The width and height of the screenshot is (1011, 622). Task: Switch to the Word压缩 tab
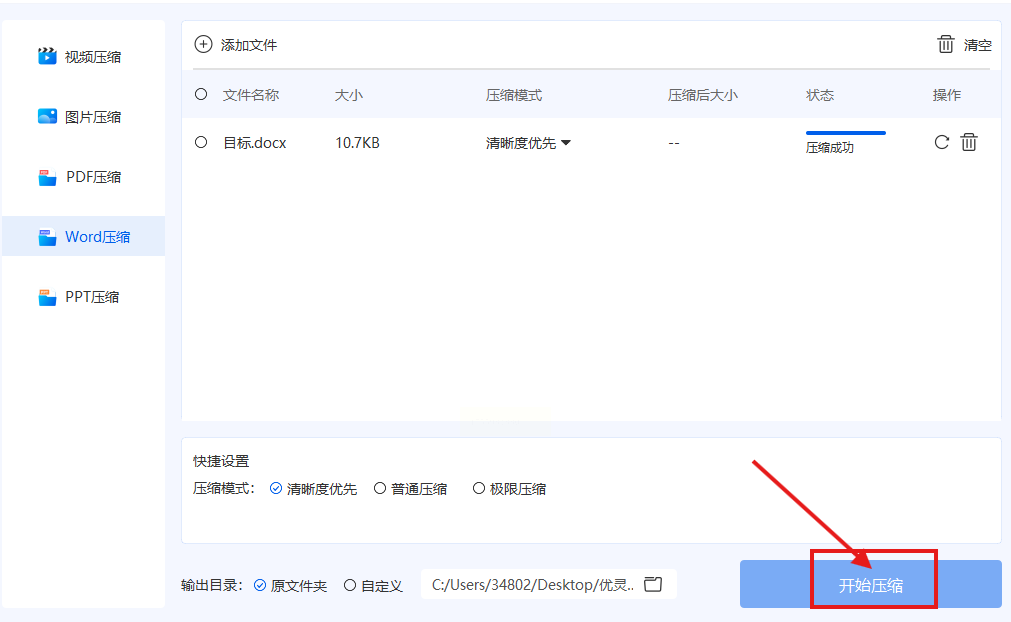pos(84,236)
